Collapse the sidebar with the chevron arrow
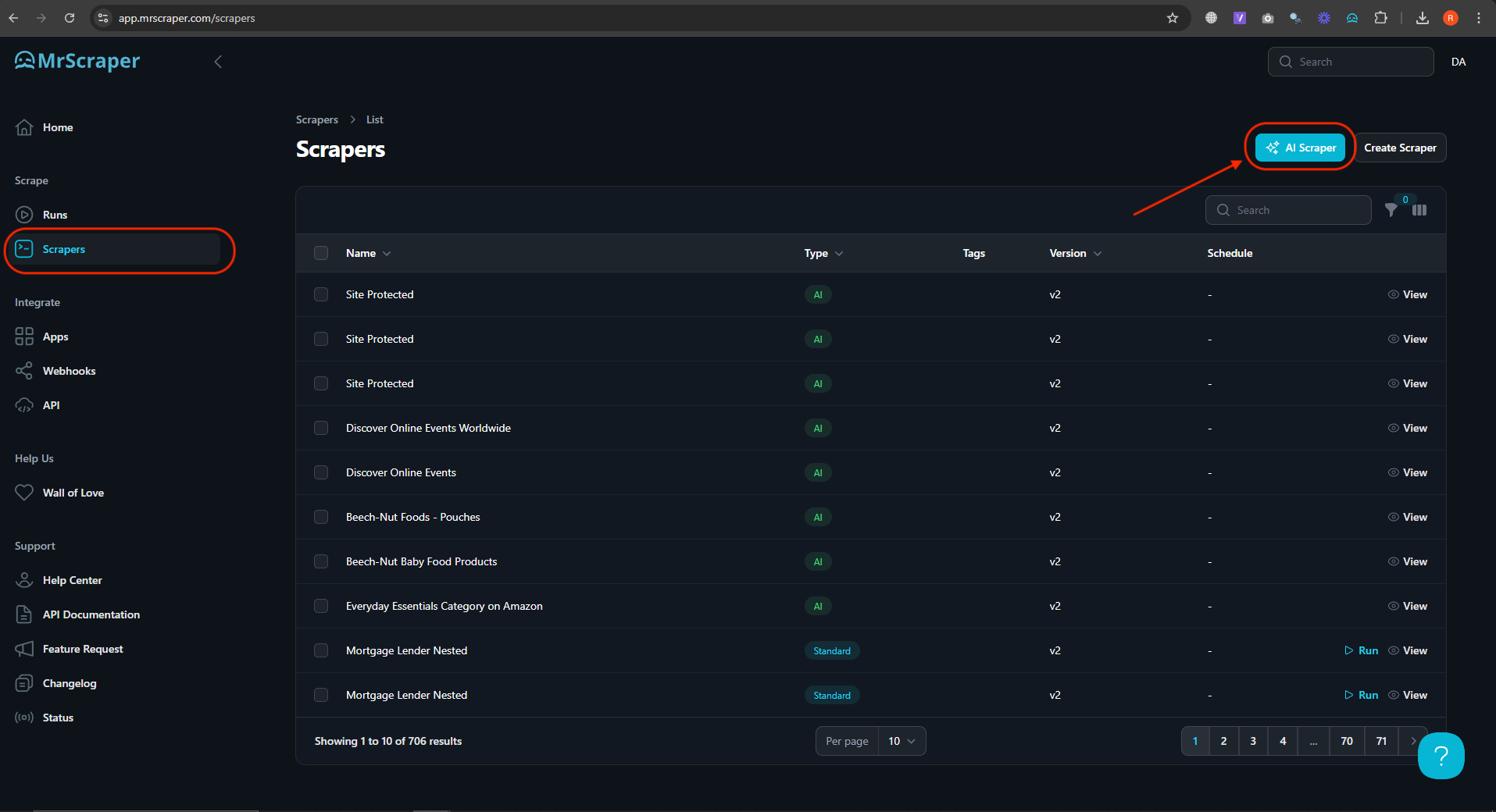The width and height of the screenshot is (1496, 812). click(x=218, y=62)
